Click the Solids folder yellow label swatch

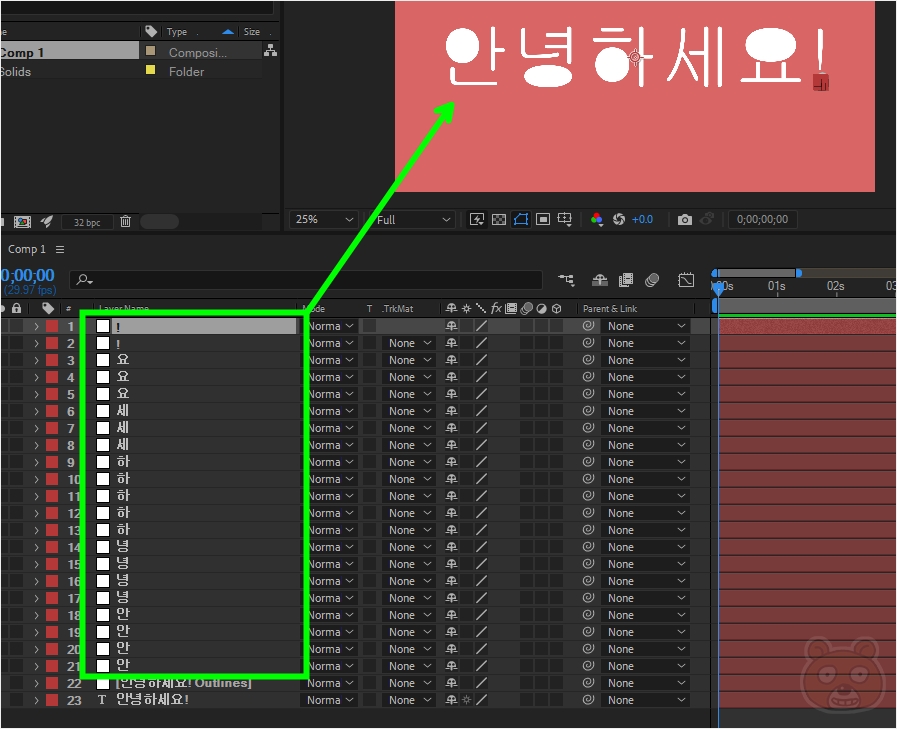pyautogui.click(x=151, y=70)
